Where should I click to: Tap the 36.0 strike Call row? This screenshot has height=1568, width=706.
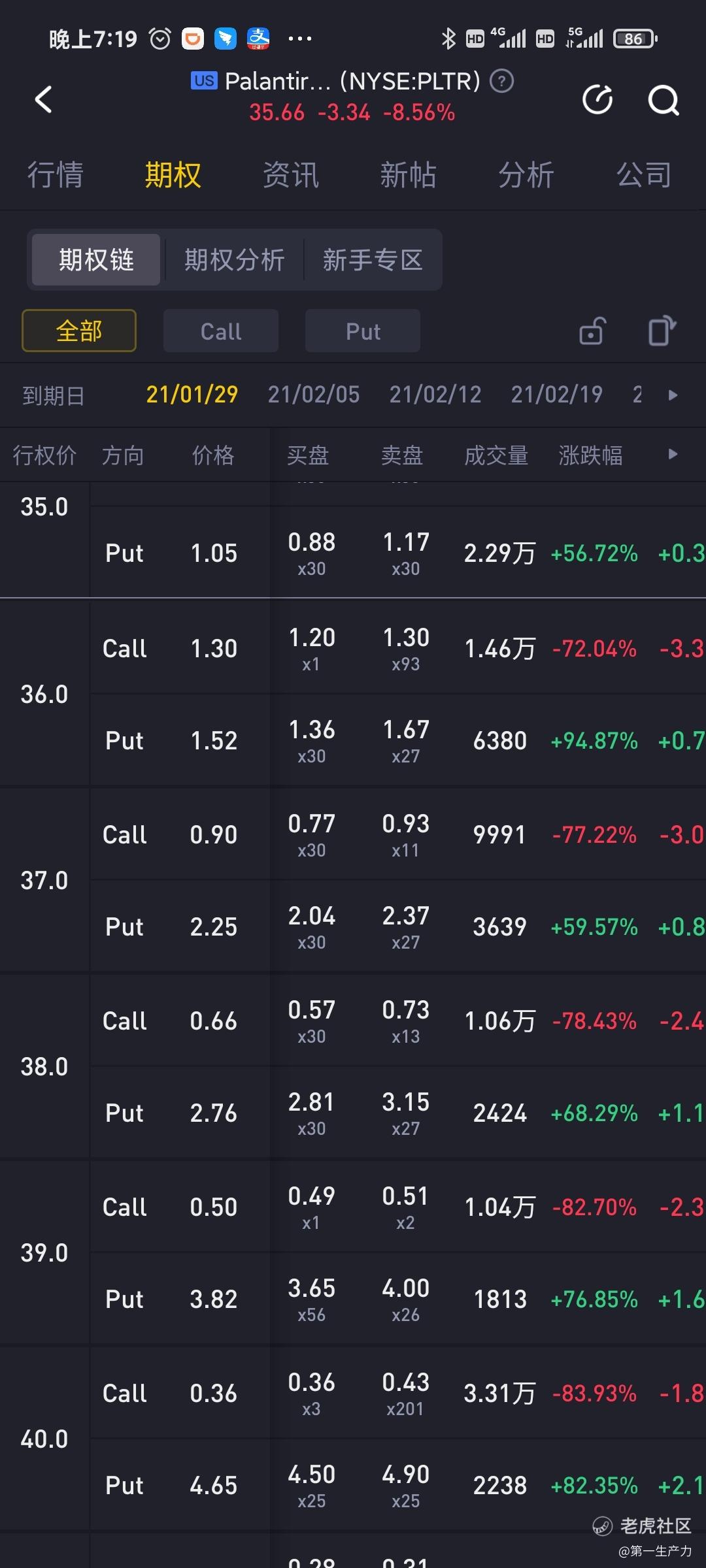(392, 648)
